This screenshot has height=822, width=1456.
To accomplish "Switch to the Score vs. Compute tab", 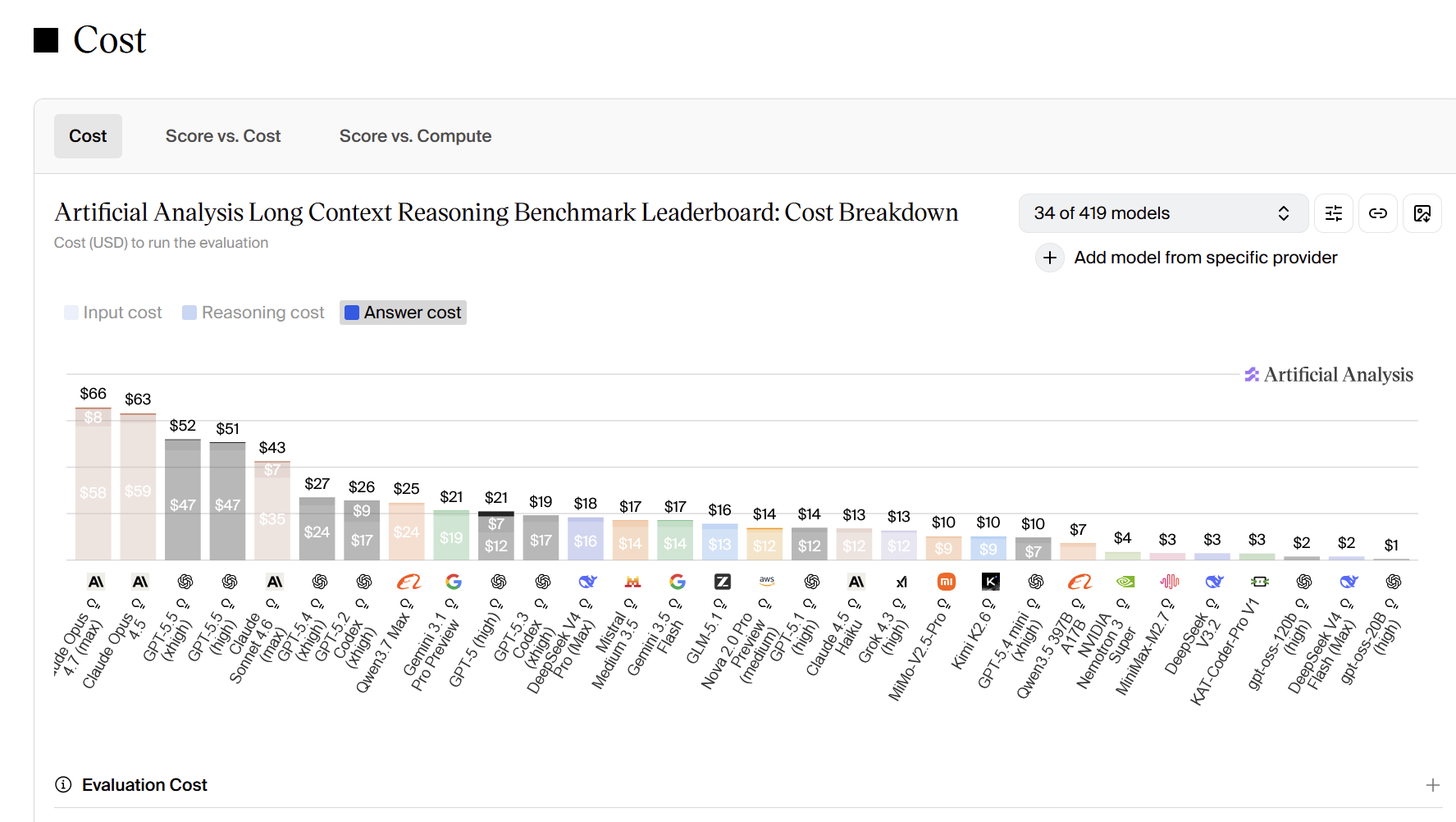I will click(416, 136).
